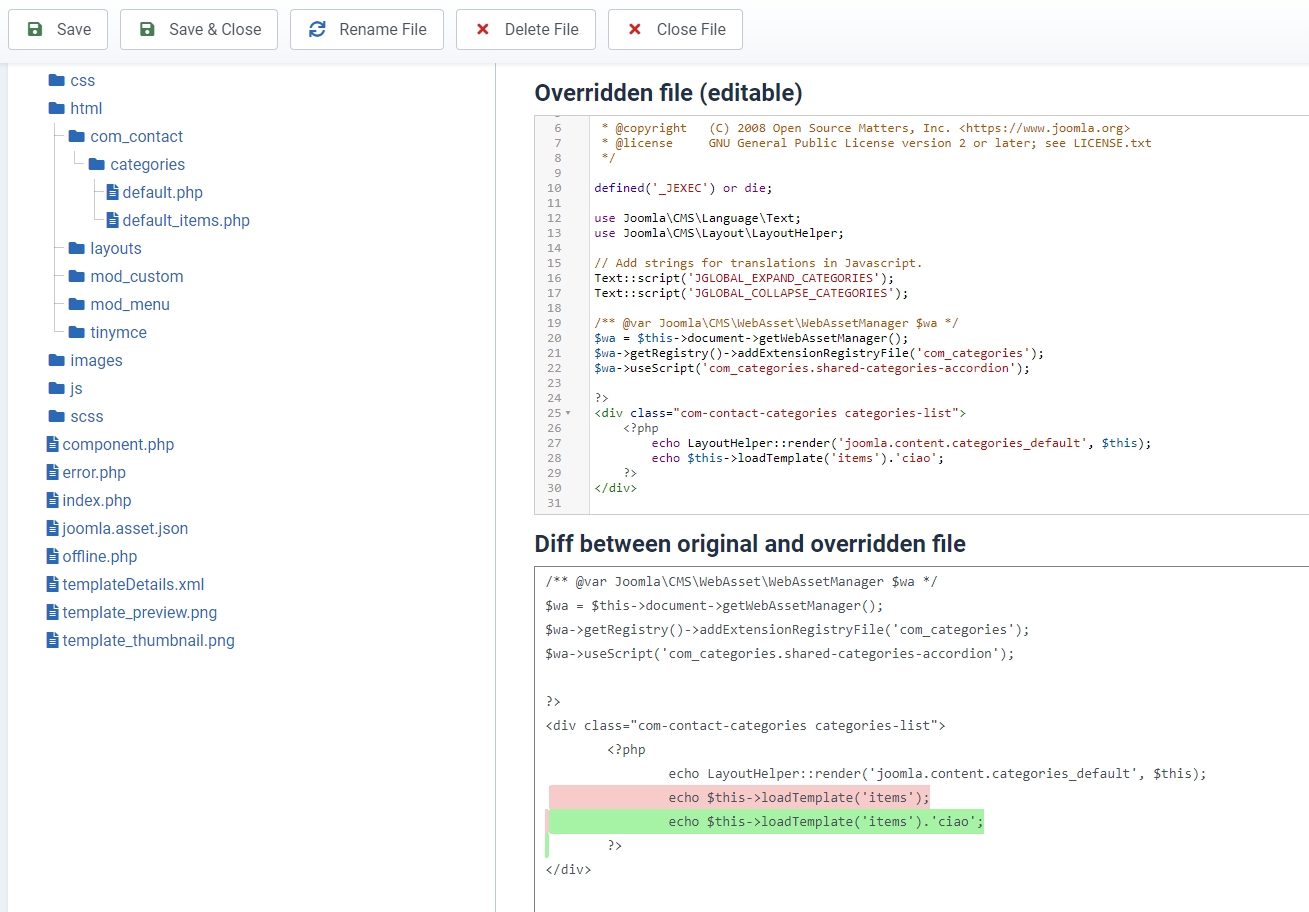
Task: Click the folder icon beside com_contact
Action: (x=76, y=136)
